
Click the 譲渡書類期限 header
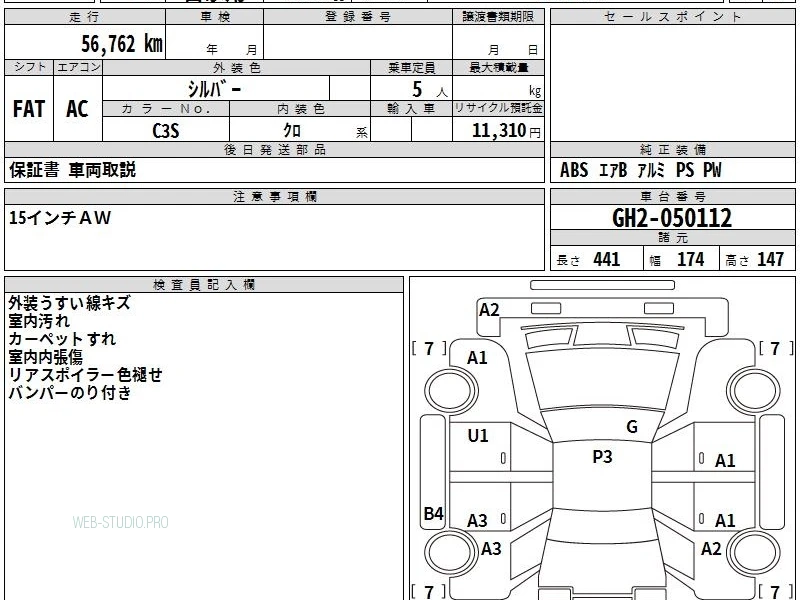(x=498, y=17)
